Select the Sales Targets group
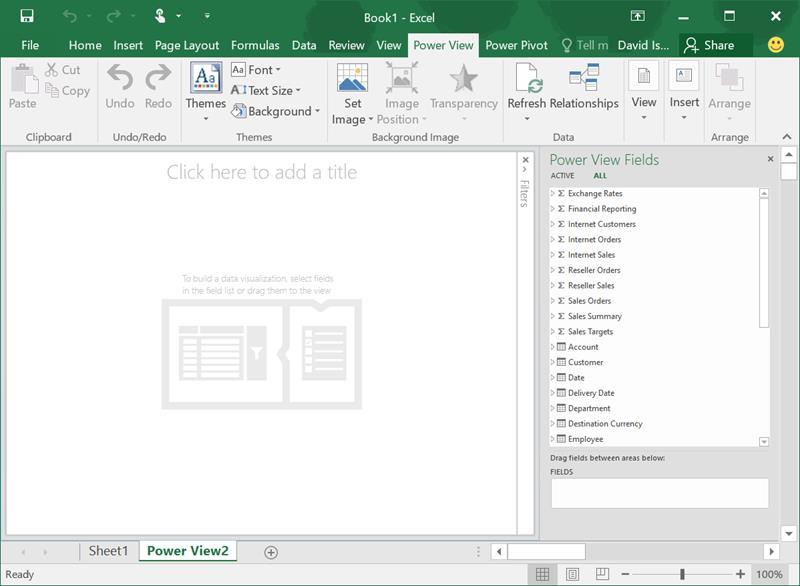 pyautogui.click(x=590, y=332)
